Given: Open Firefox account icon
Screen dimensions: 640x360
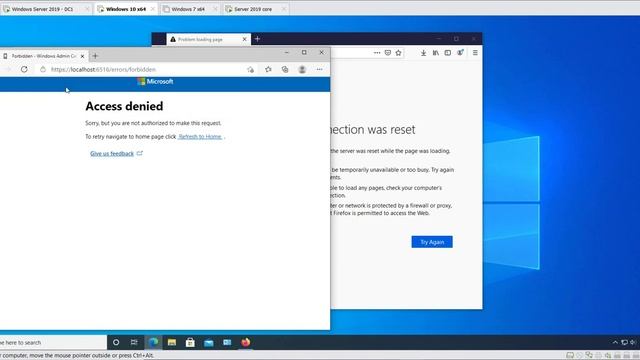Looking at the screenshot, I should pyautogui.click(x=460, y=53).
